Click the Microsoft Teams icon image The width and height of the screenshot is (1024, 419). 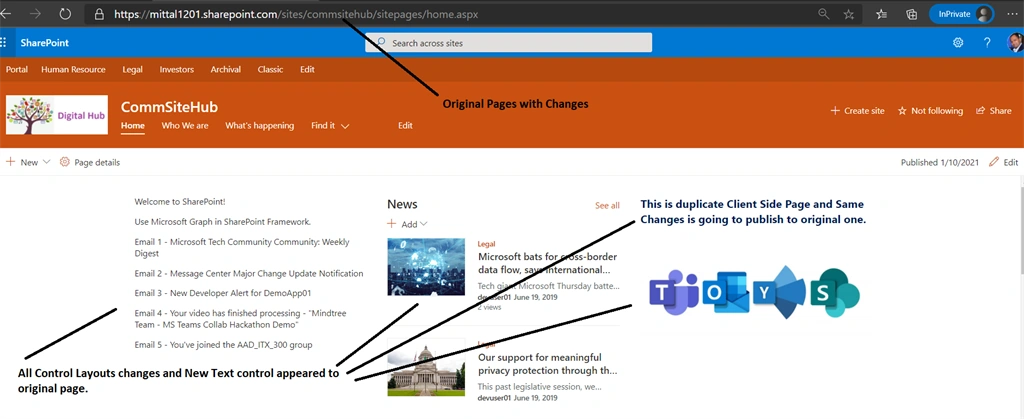pyautogui.click(x=674, y=292)
